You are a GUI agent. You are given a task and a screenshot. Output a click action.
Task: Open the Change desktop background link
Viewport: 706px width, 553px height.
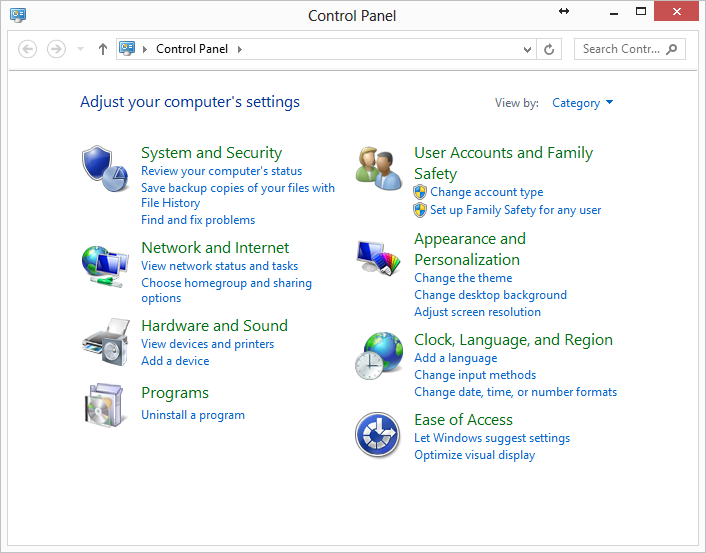[x=490, y=295]
